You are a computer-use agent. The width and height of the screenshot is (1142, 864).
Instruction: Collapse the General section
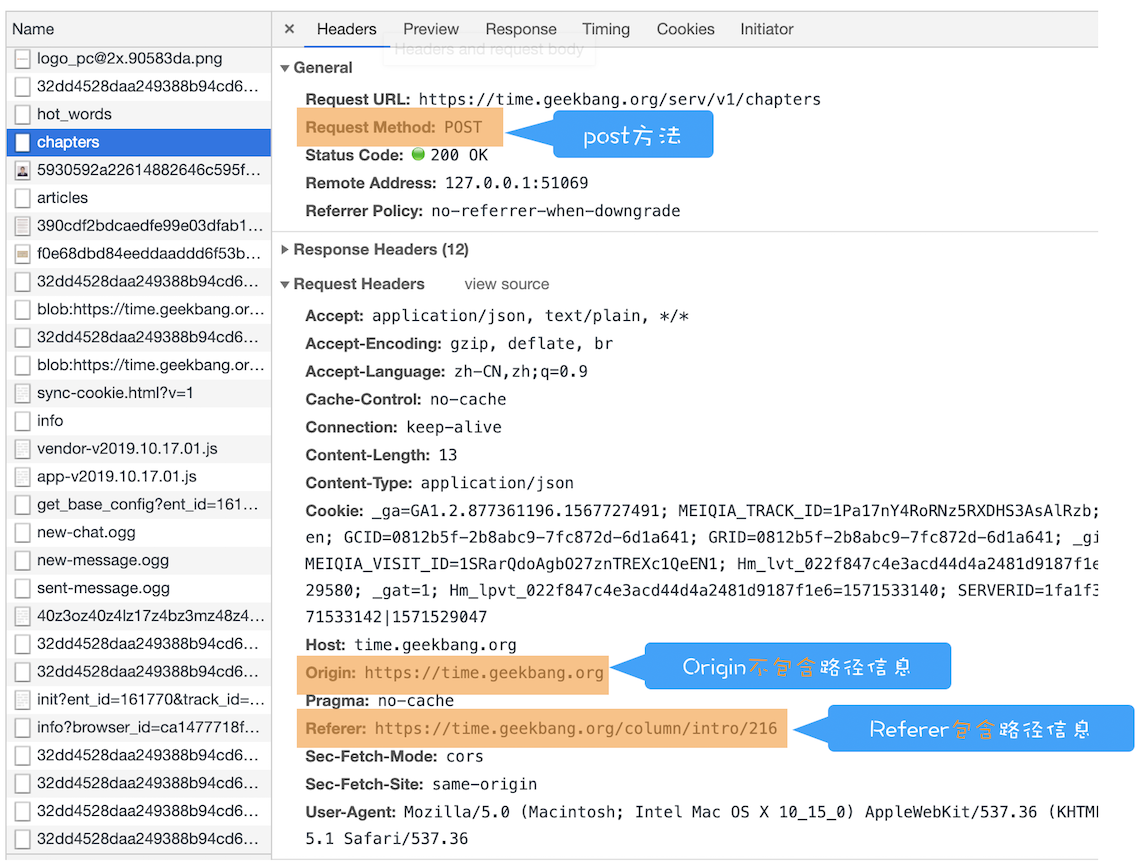coord(285,67)
